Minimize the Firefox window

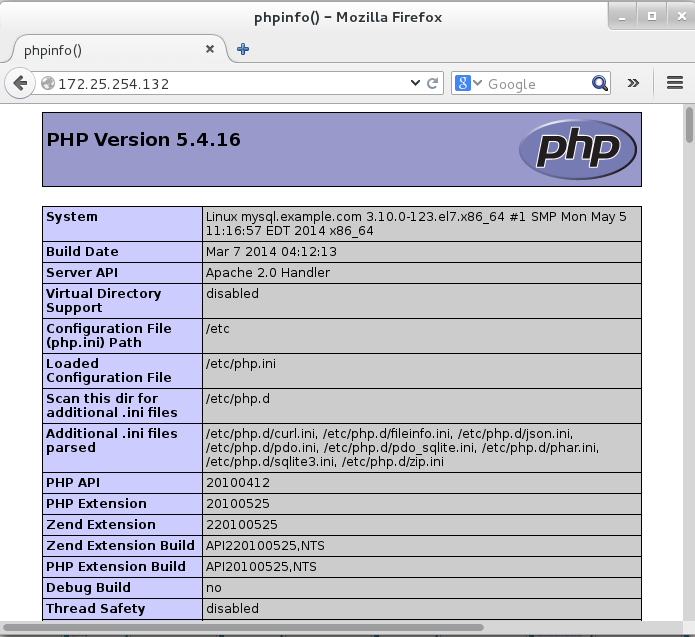coord(622,16)
